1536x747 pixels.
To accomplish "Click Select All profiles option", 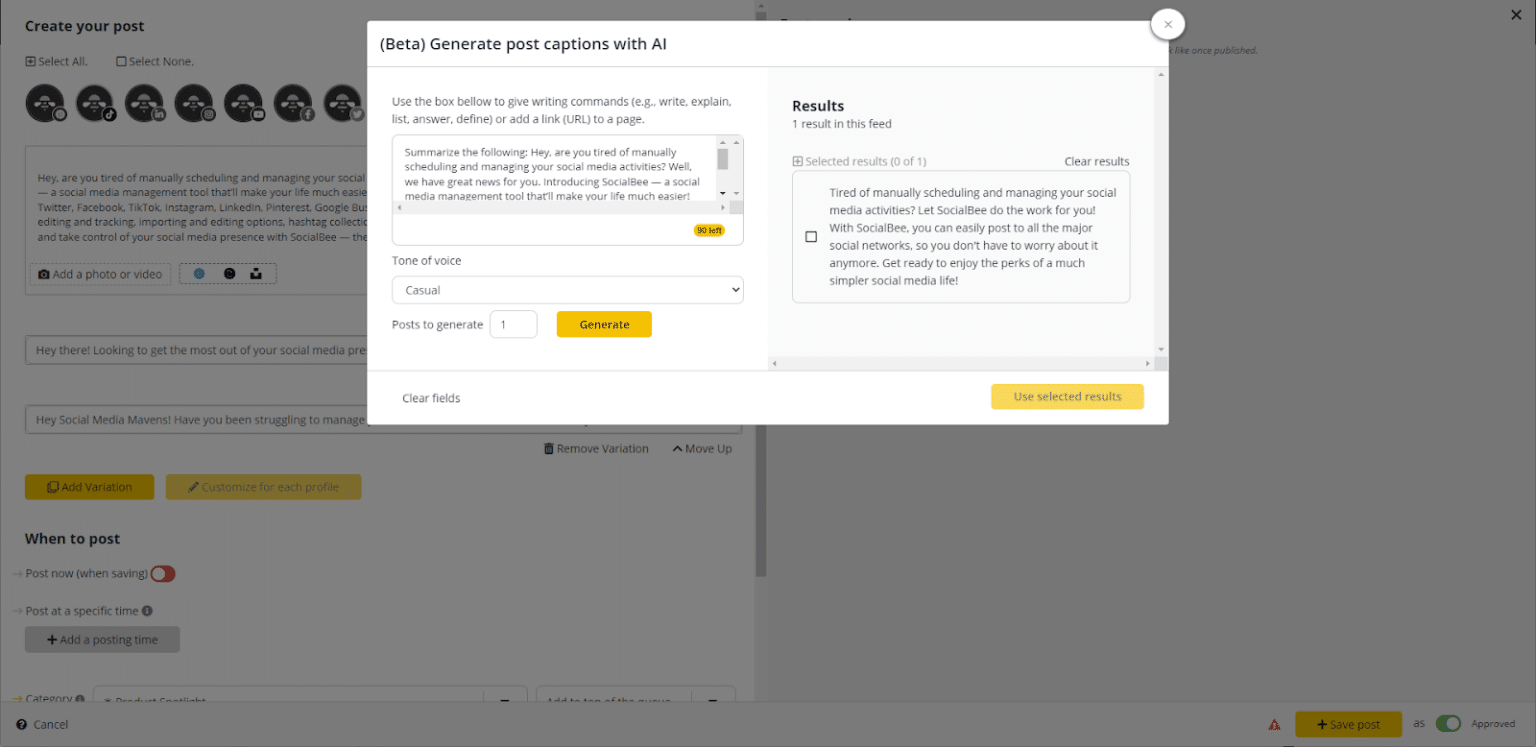I will (x=56, y=61).
